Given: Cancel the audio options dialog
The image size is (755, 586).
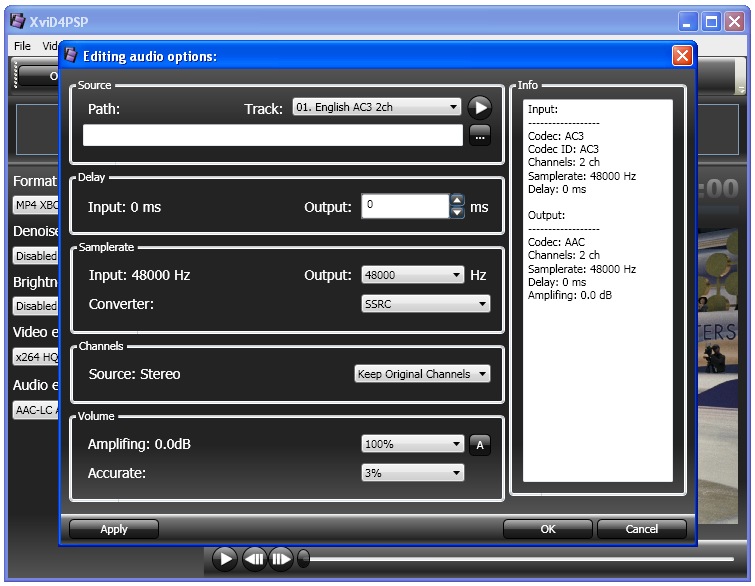Looking at the screenshot, I should 642,529.
